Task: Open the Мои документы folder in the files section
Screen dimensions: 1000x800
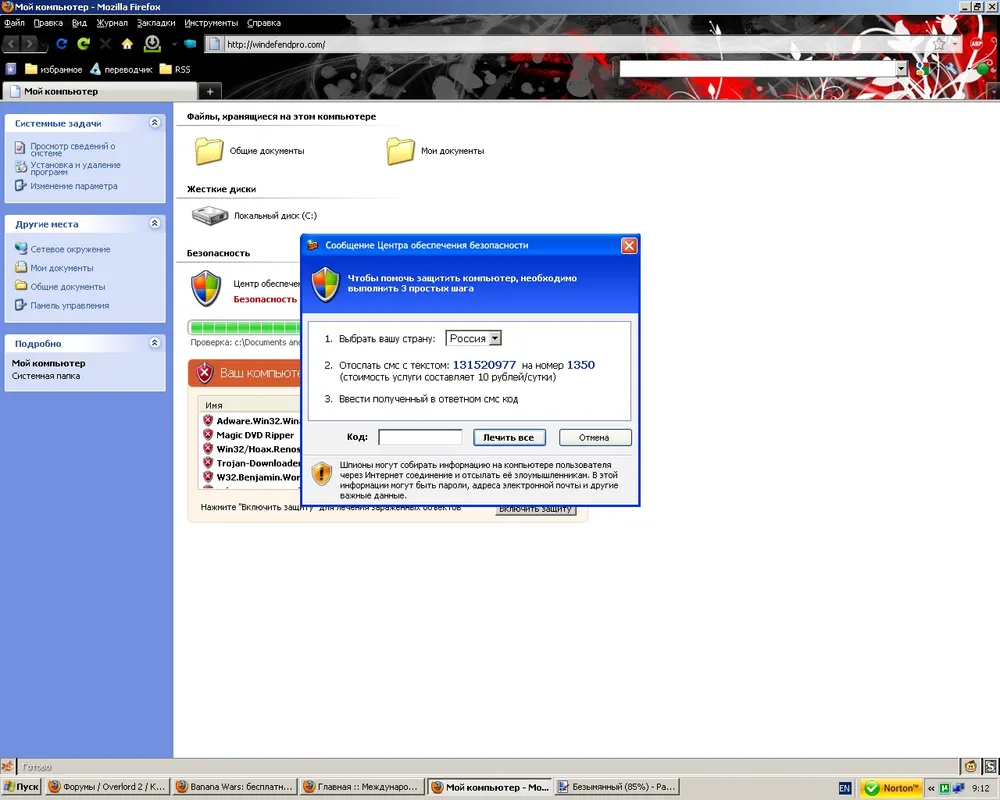Action: tap(401, 151)
